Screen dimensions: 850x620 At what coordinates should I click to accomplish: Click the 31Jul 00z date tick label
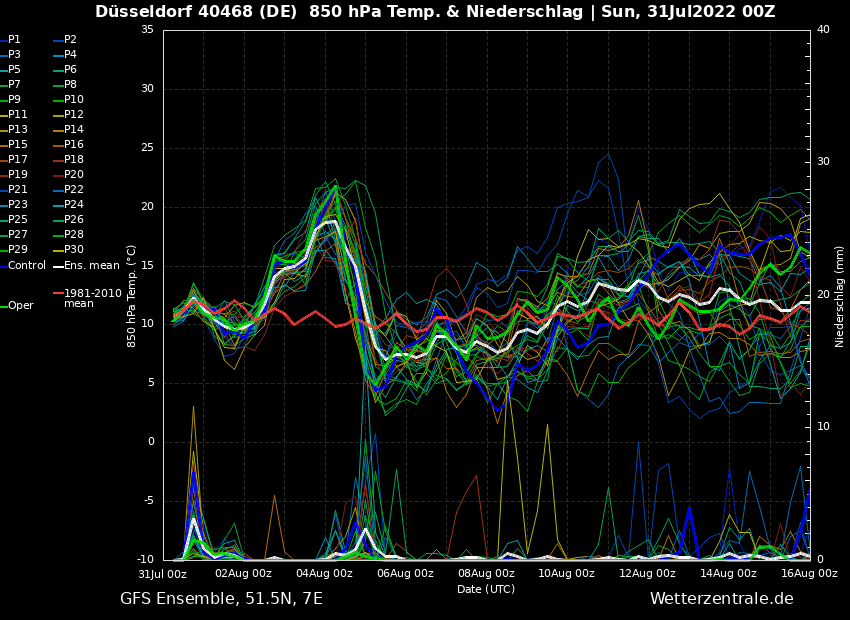[162, 573]
